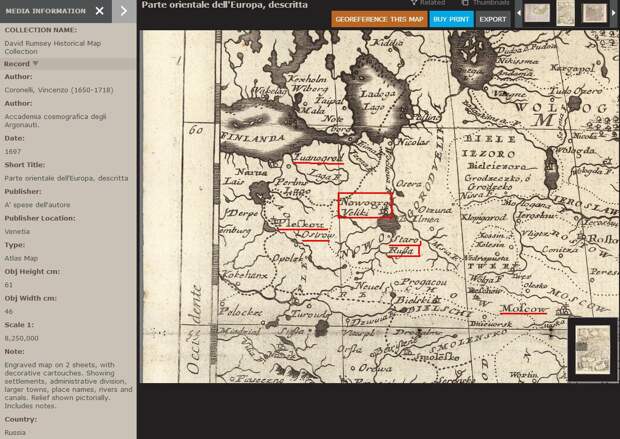
Task: Click the Buy Print button
Action: pyautogui.click(x=451, y=19)
